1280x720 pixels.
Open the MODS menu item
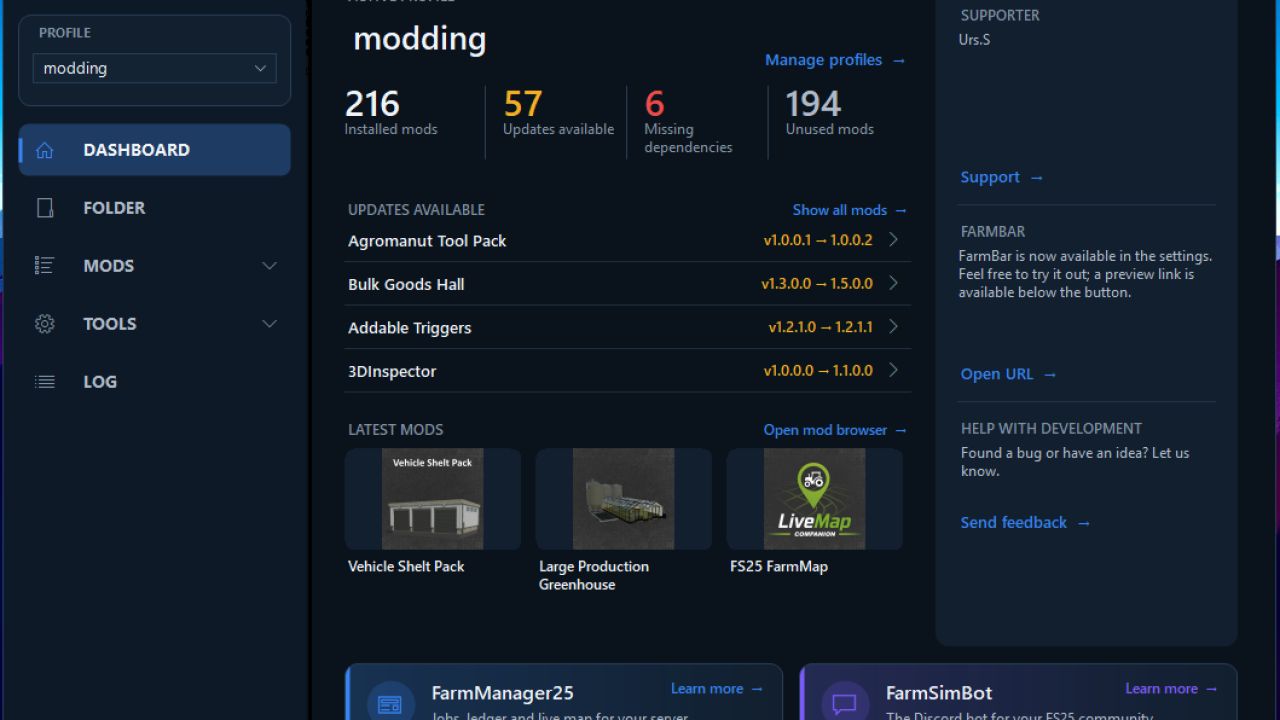[155, 266]
